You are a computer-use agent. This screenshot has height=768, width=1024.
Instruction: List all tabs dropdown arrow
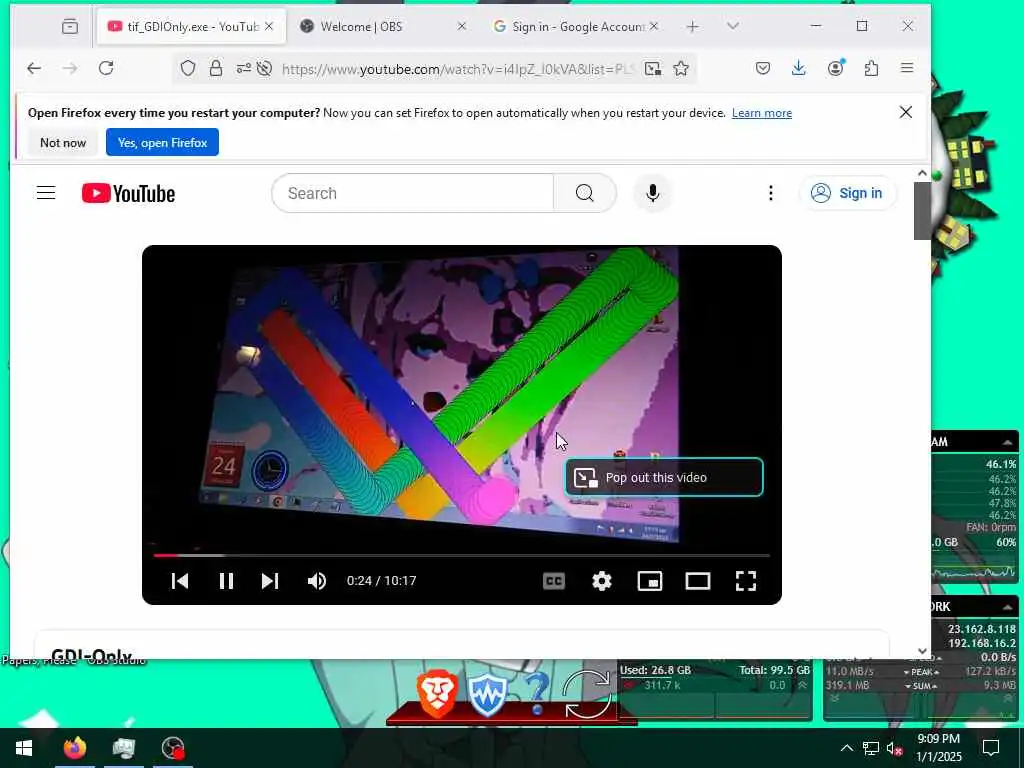coord(733,26)
